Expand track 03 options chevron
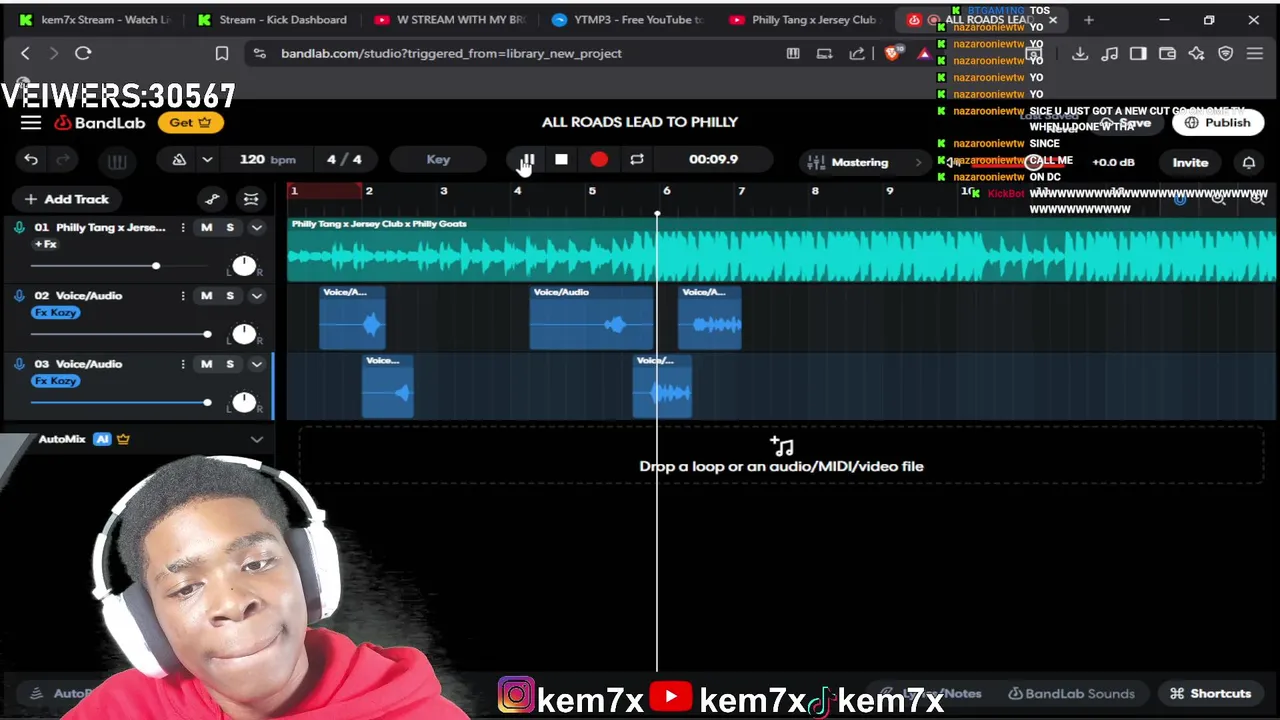1280x720 pixels. 257,364
